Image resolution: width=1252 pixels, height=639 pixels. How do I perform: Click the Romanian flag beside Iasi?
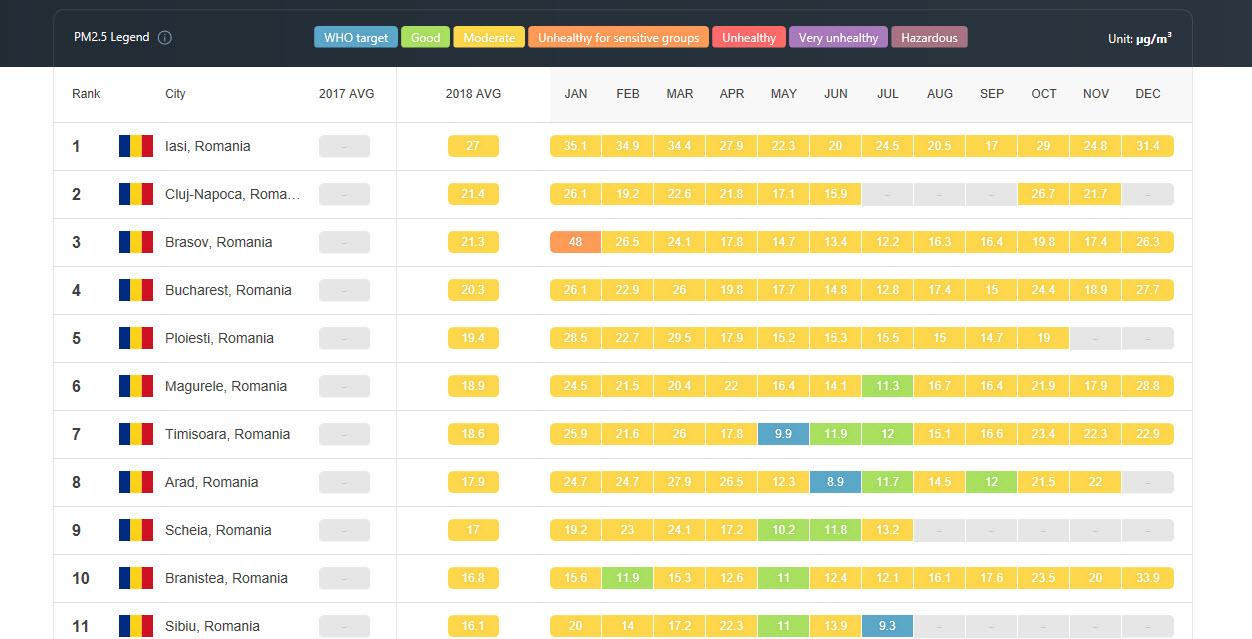(x=135, y=146)
